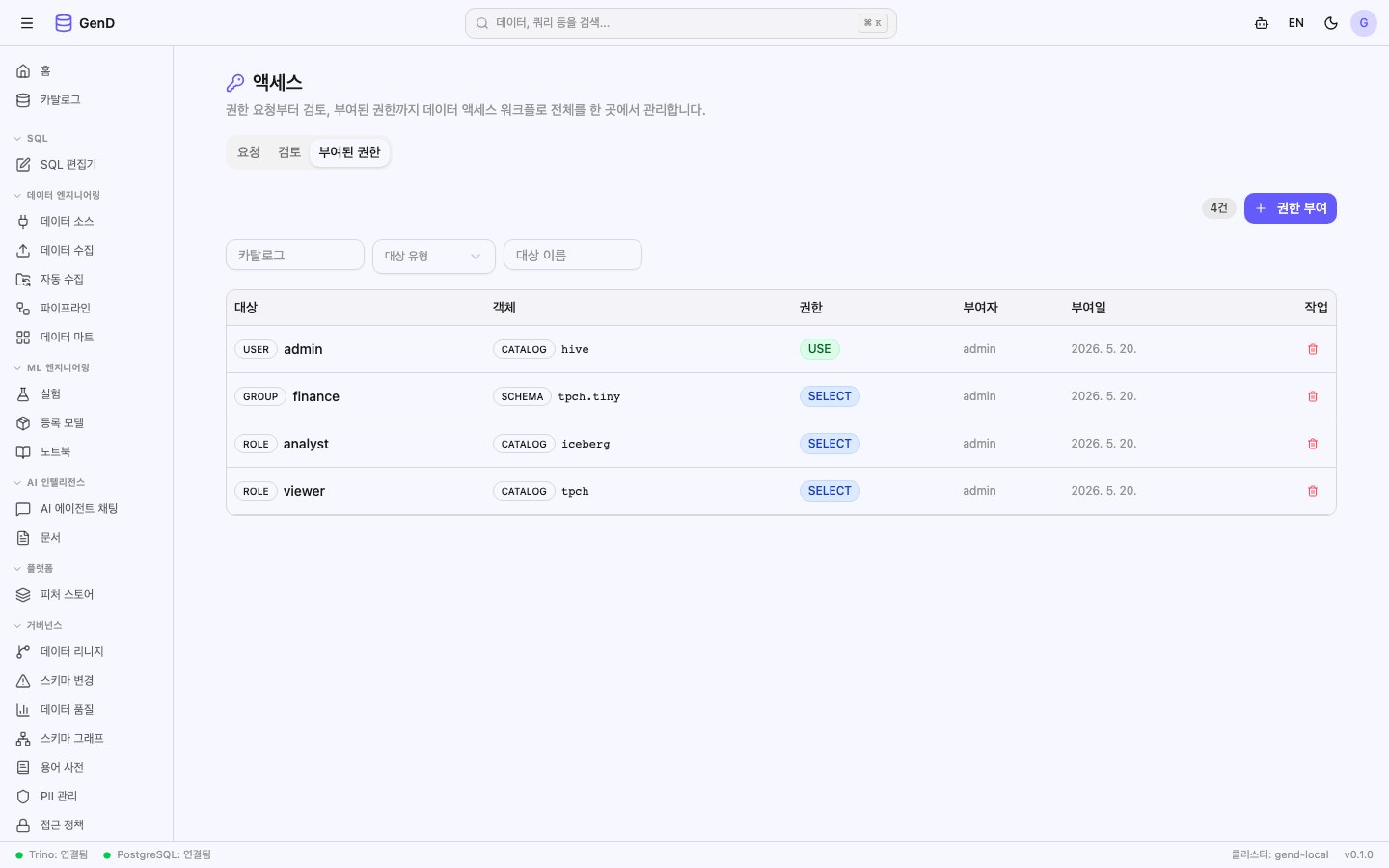
Task: Open 접근 정책 in the sidebar
Action: [x=87, y=826]
